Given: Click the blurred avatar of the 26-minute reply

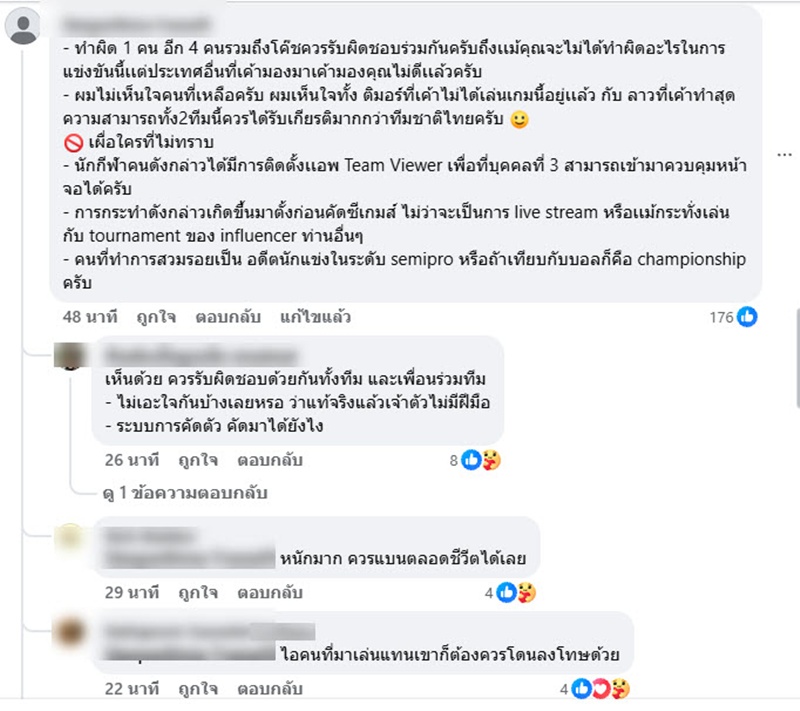Looking at the screenshot, I should [70, 356].
